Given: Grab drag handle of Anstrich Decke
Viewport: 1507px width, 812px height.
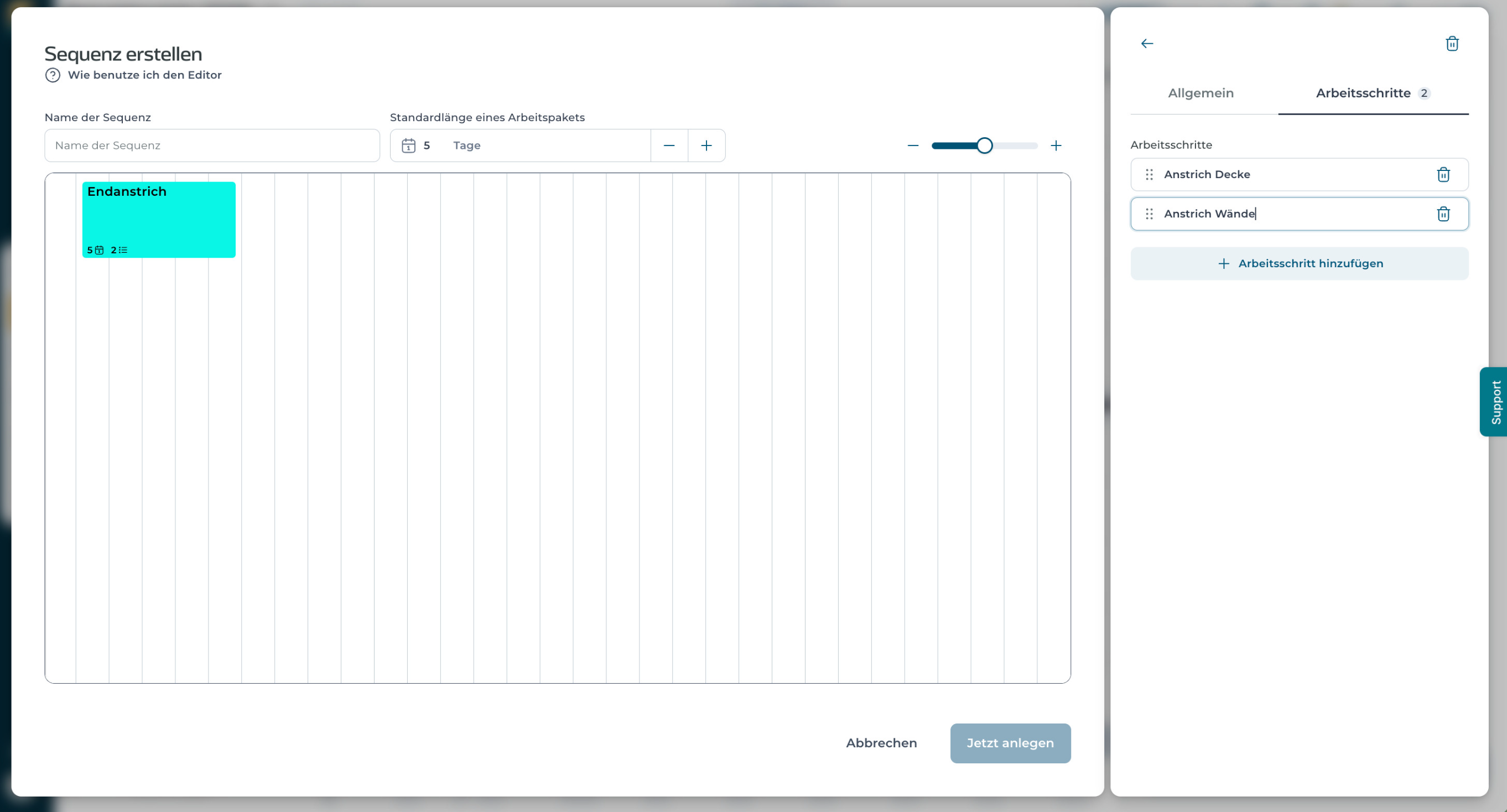Looking at the screenshot, I should 1149,174.
